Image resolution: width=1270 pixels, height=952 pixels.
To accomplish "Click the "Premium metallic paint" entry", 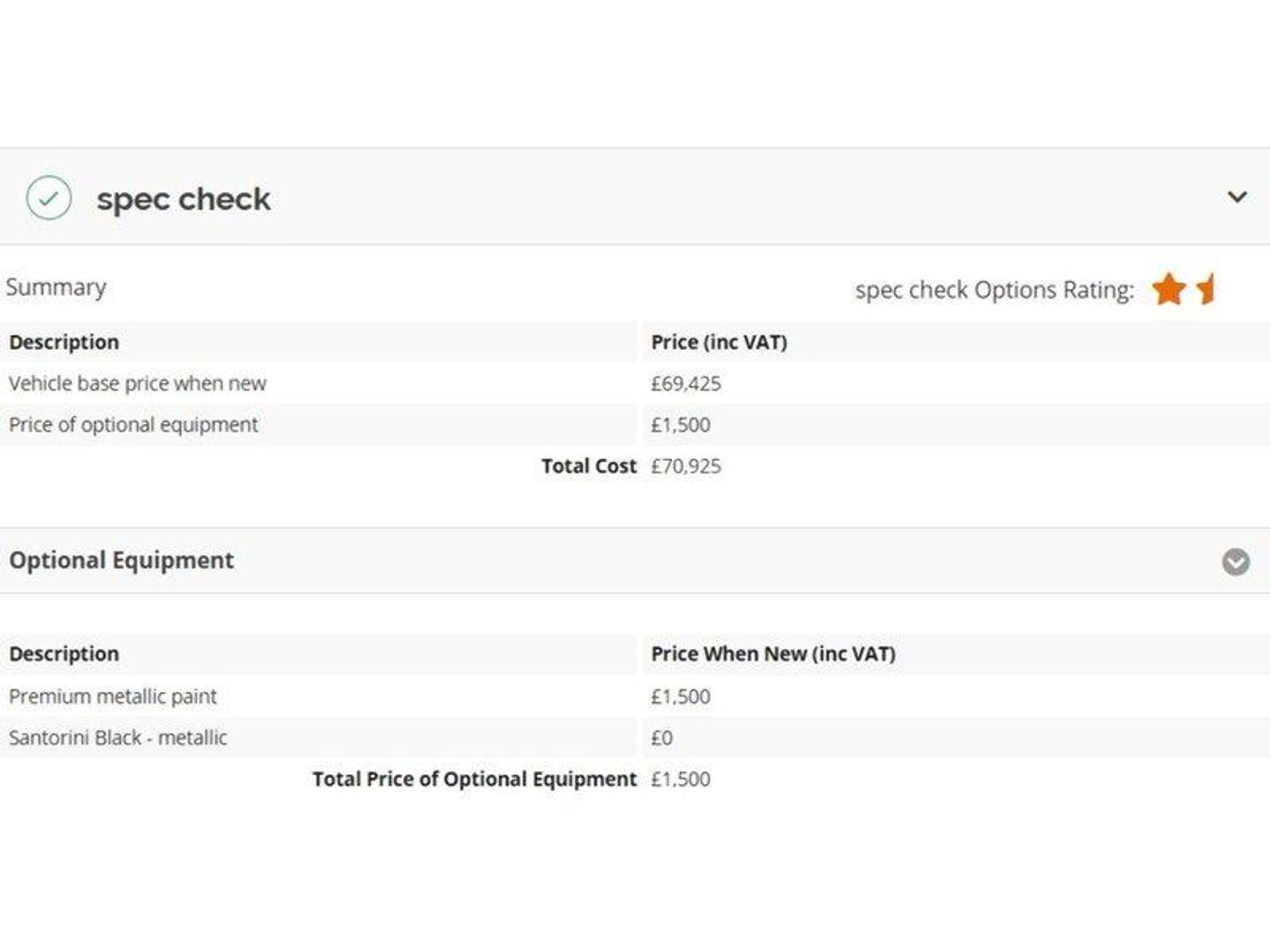I will (x=113, y=696).
